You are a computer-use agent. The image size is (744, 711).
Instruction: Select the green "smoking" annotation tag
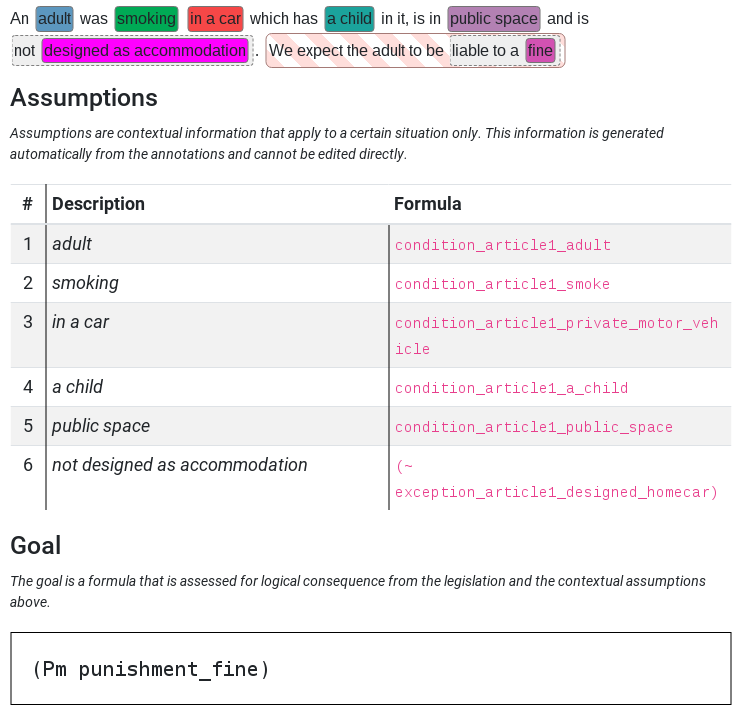[146, 19]
